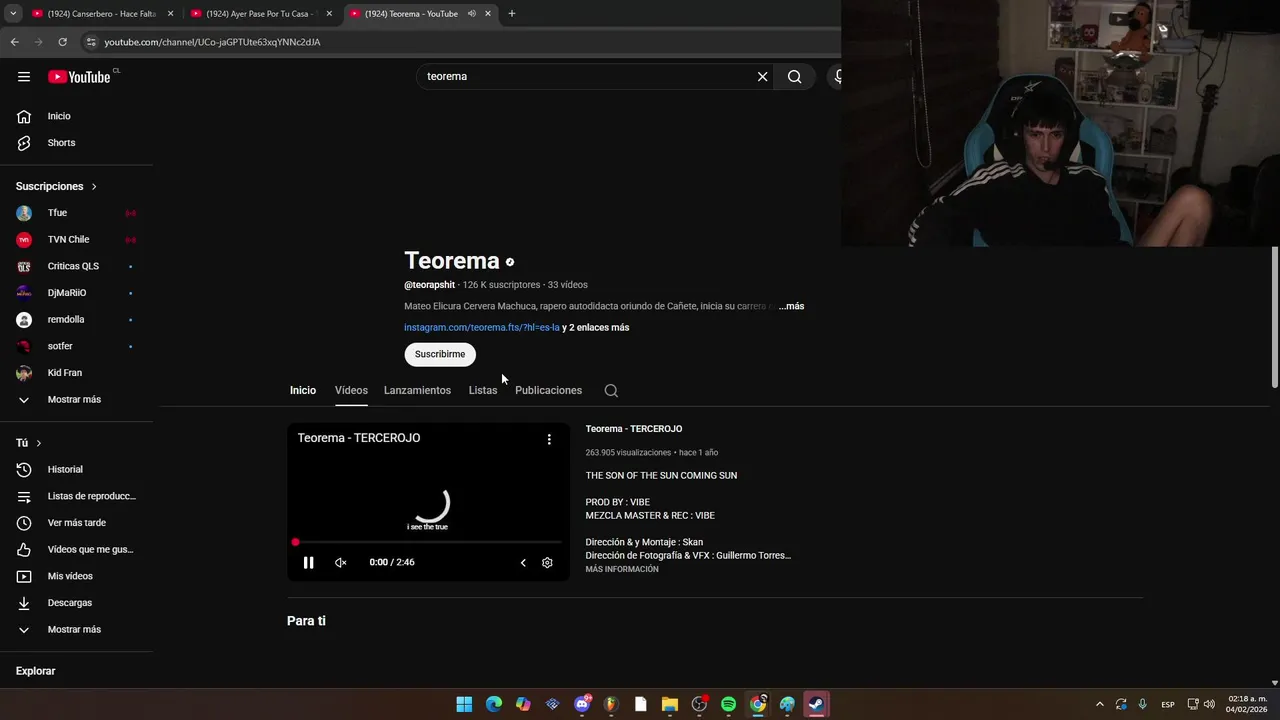Open the Críticas QLS subscription
1280x720 pixels.
click(x=76, y=266)
